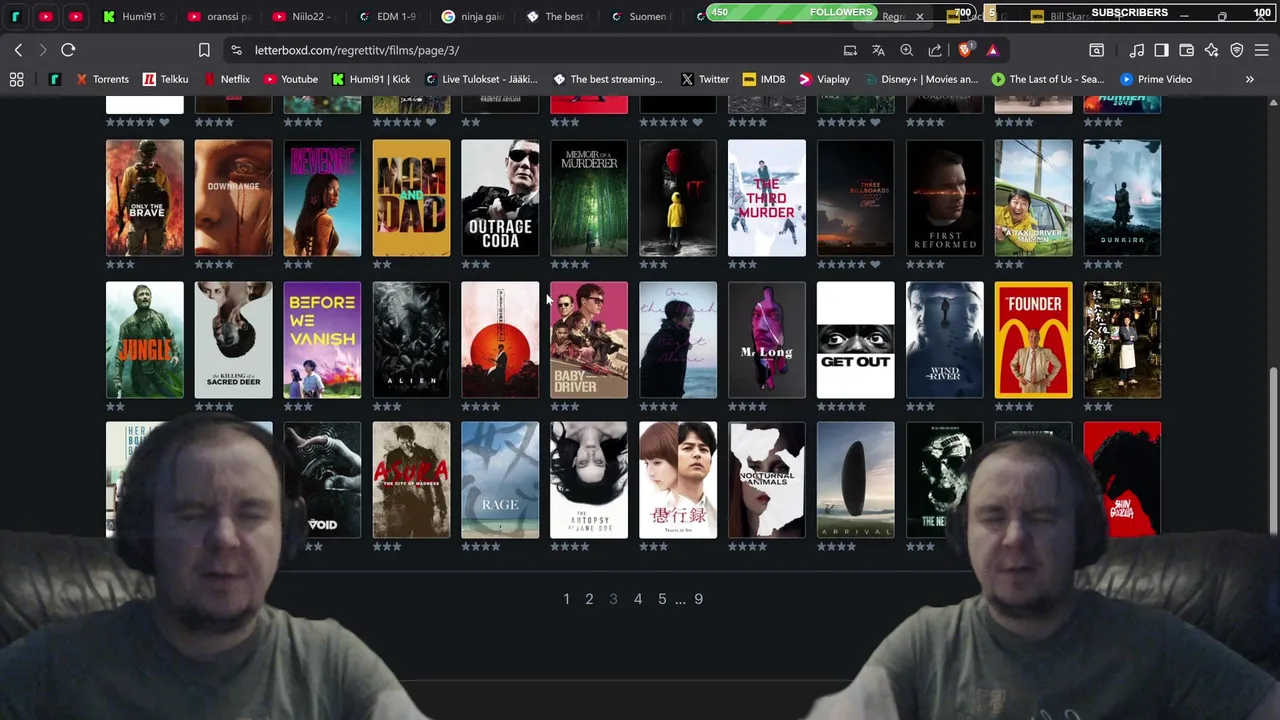Open The best streaming bookmark
This screenshot has height=720, width=1280.
point(607,79)
